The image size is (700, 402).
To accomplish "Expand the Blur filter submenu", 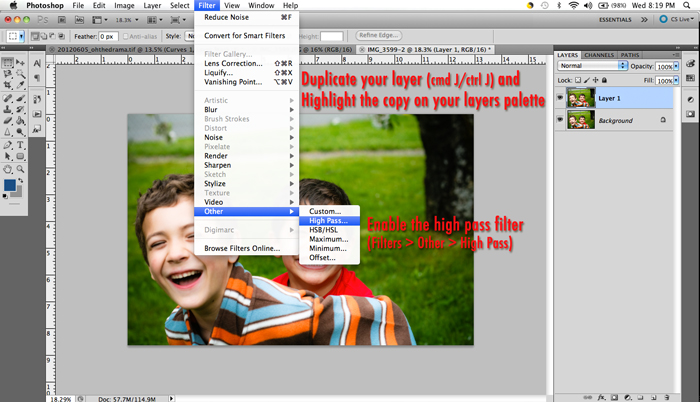I will [246, 109].
